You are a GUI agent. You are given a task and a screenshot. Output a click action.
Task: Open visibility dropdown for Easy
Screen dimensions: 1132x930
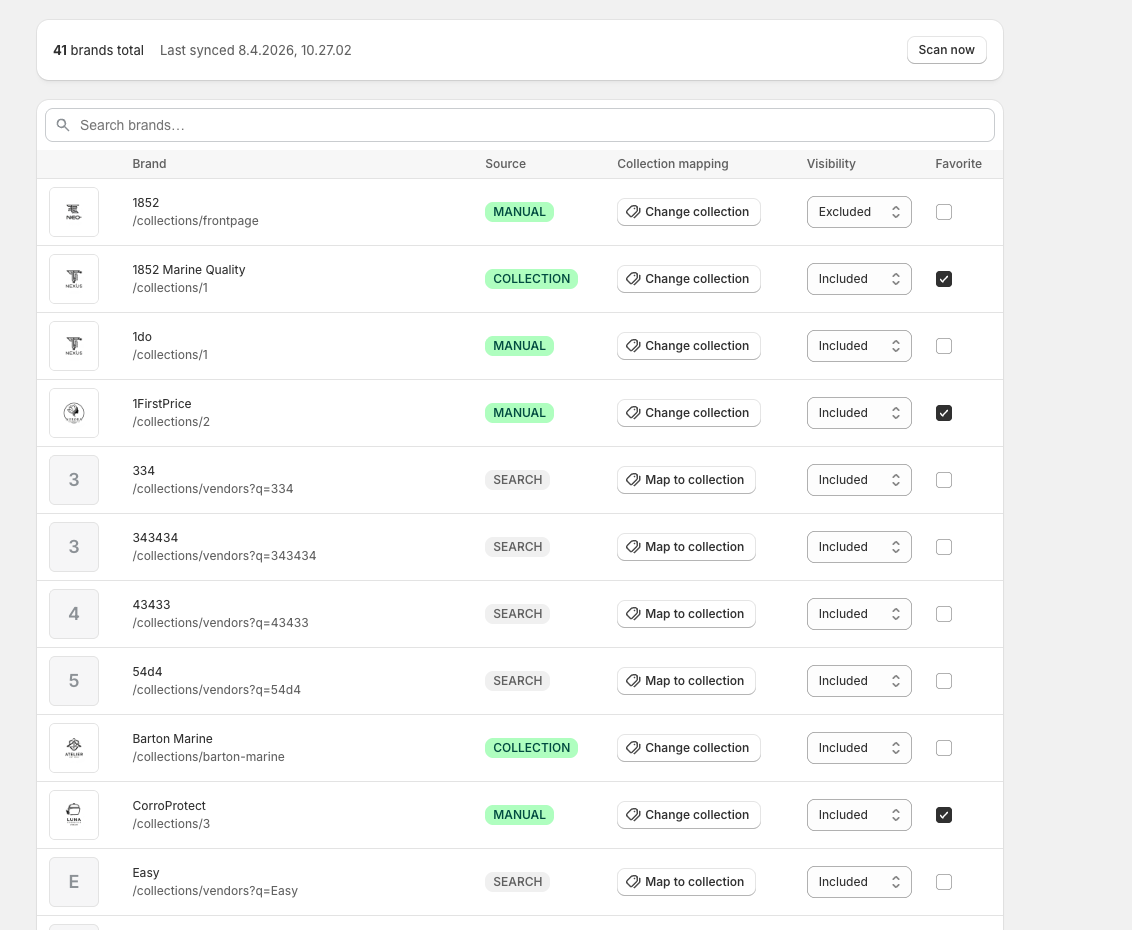(859, 882)
